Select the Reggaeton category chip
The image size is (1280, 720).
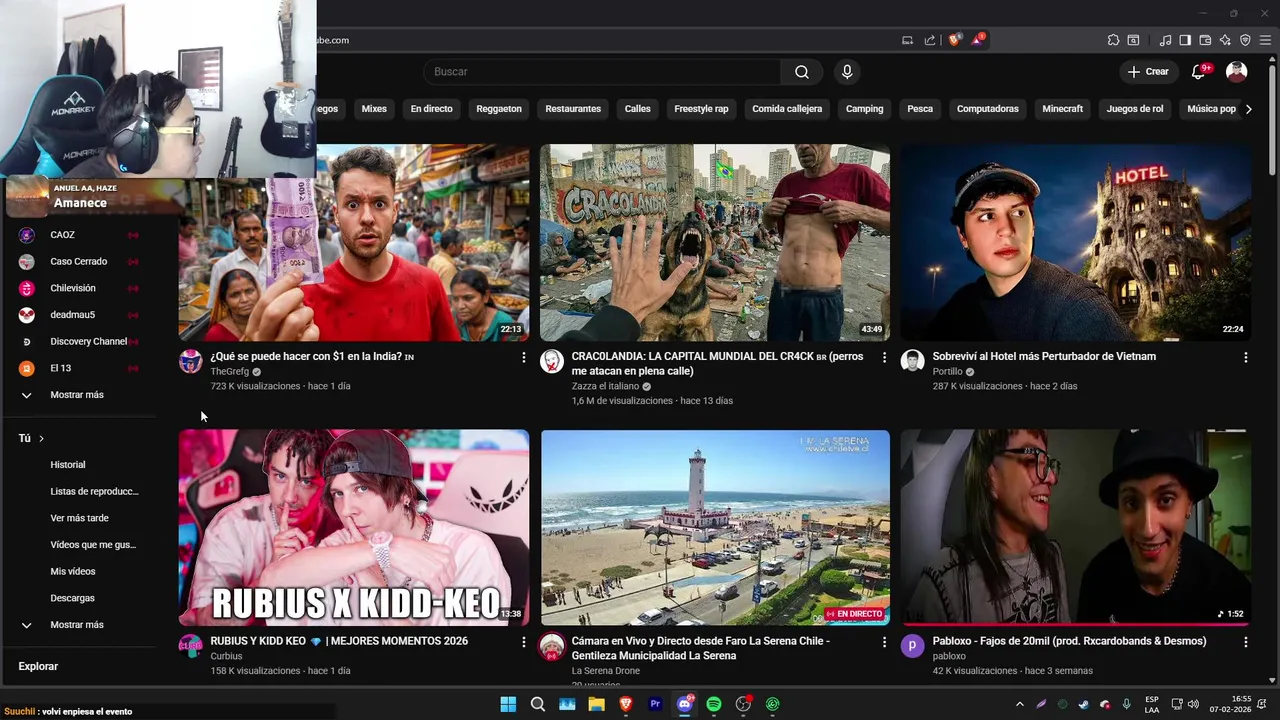499,109
